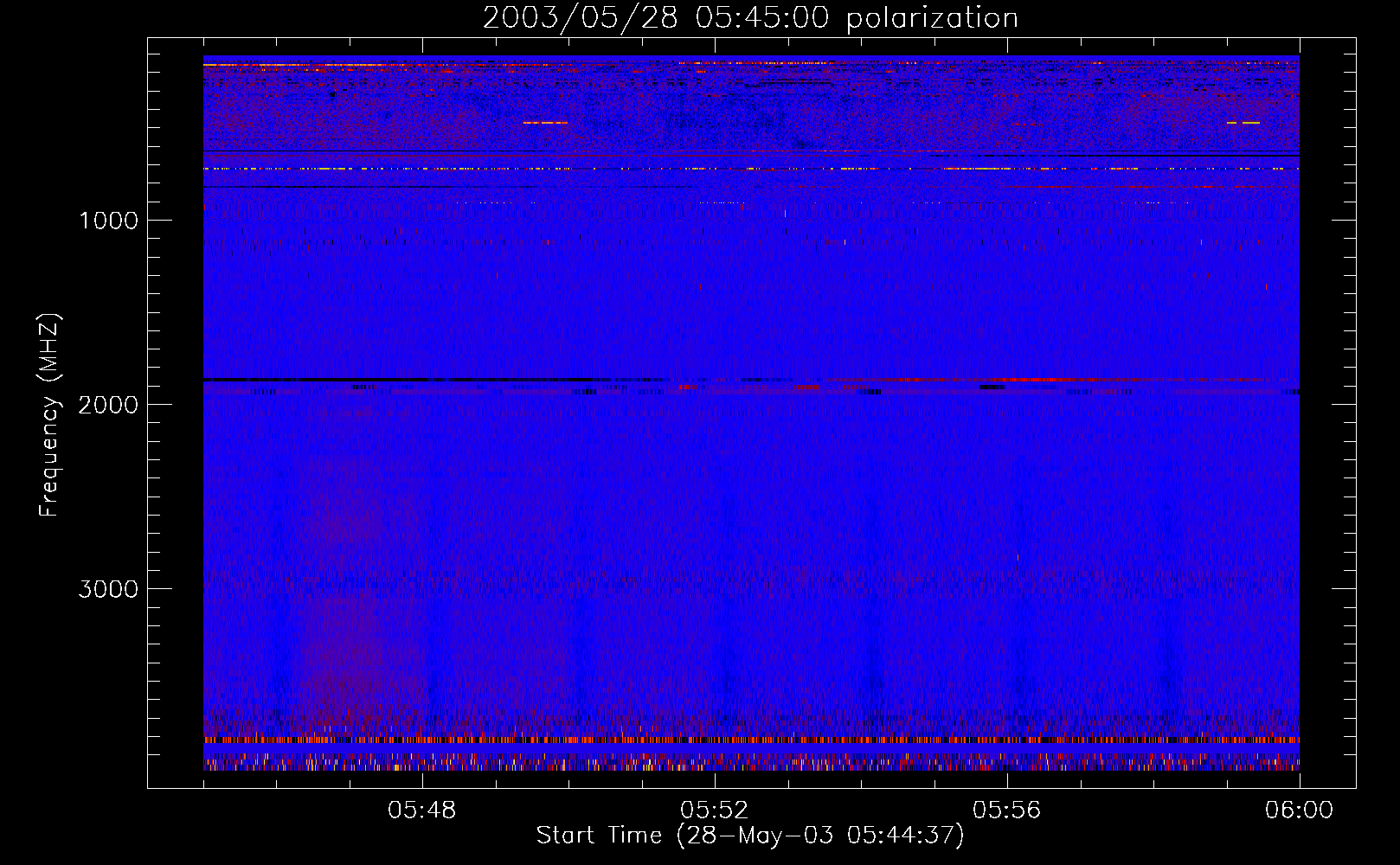Click the "2000" frequency tick label
The width and height of the screenshot is (1400, 865).
click(108, 405)
